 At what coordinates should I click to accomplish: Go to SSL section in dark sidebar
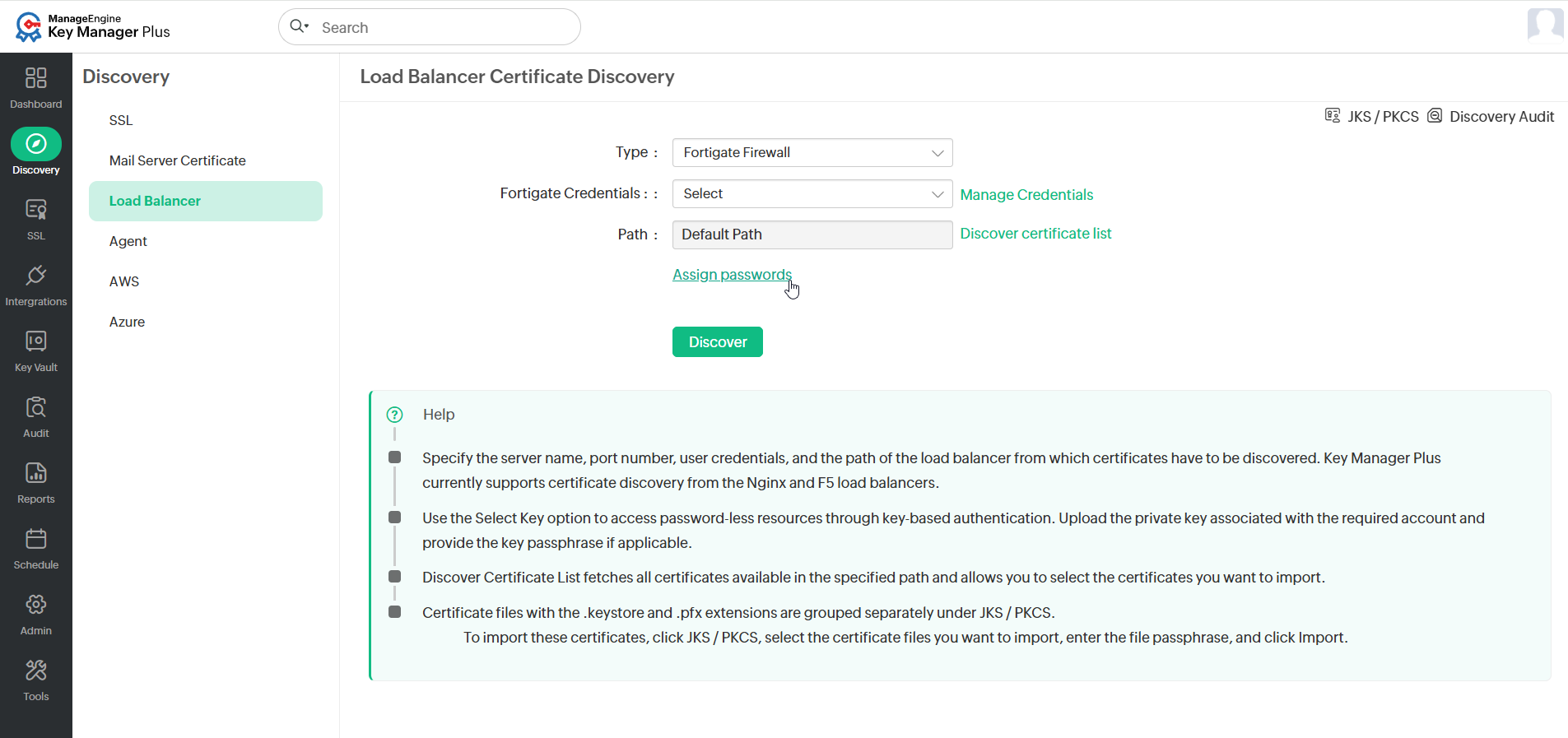36,219
